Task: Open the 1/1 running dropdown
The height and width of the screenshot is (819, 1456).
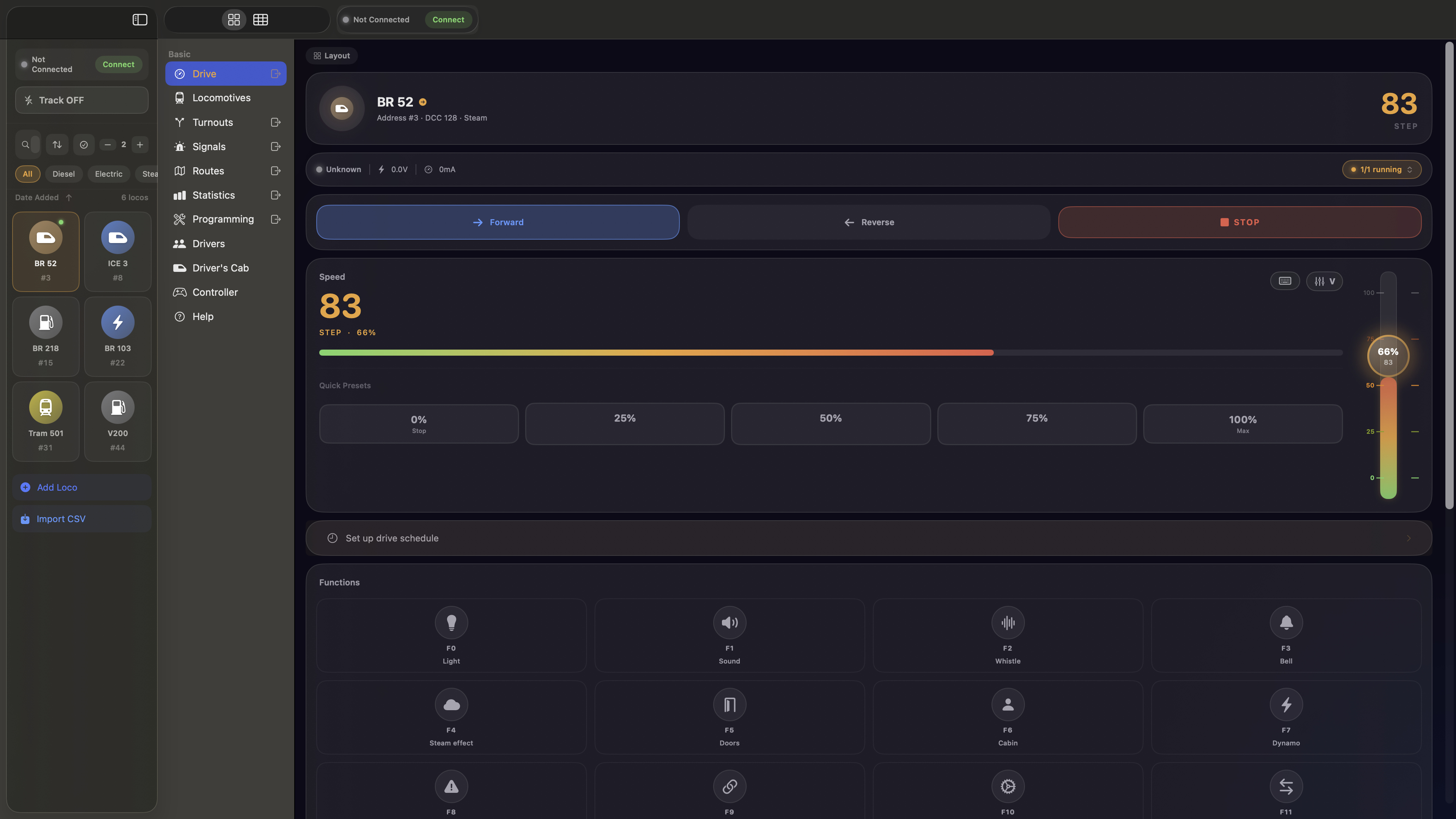Action: [1381, 169]
